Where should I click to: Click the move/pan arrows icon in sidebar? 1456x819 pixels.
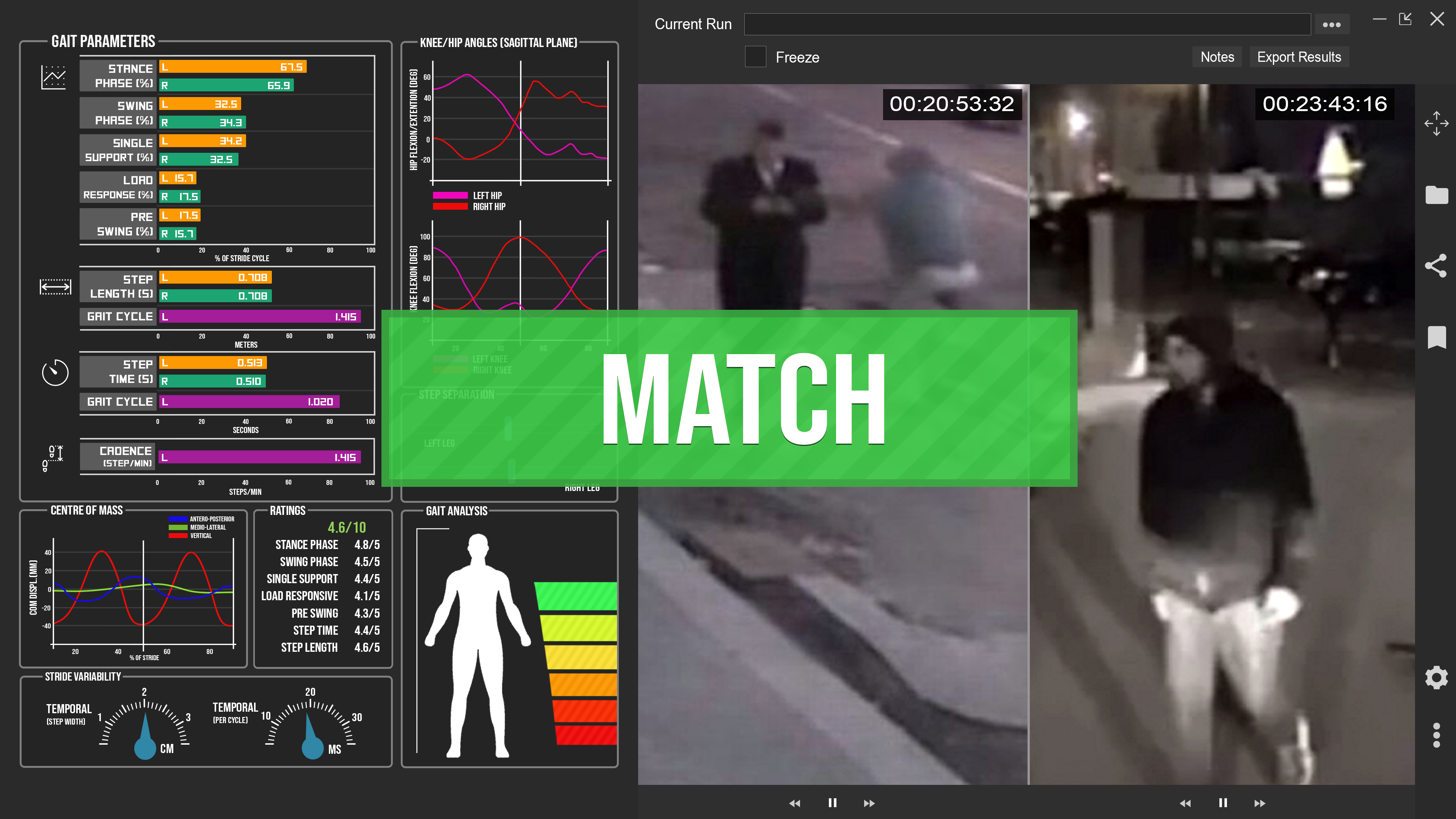[x=1436, y=123]
